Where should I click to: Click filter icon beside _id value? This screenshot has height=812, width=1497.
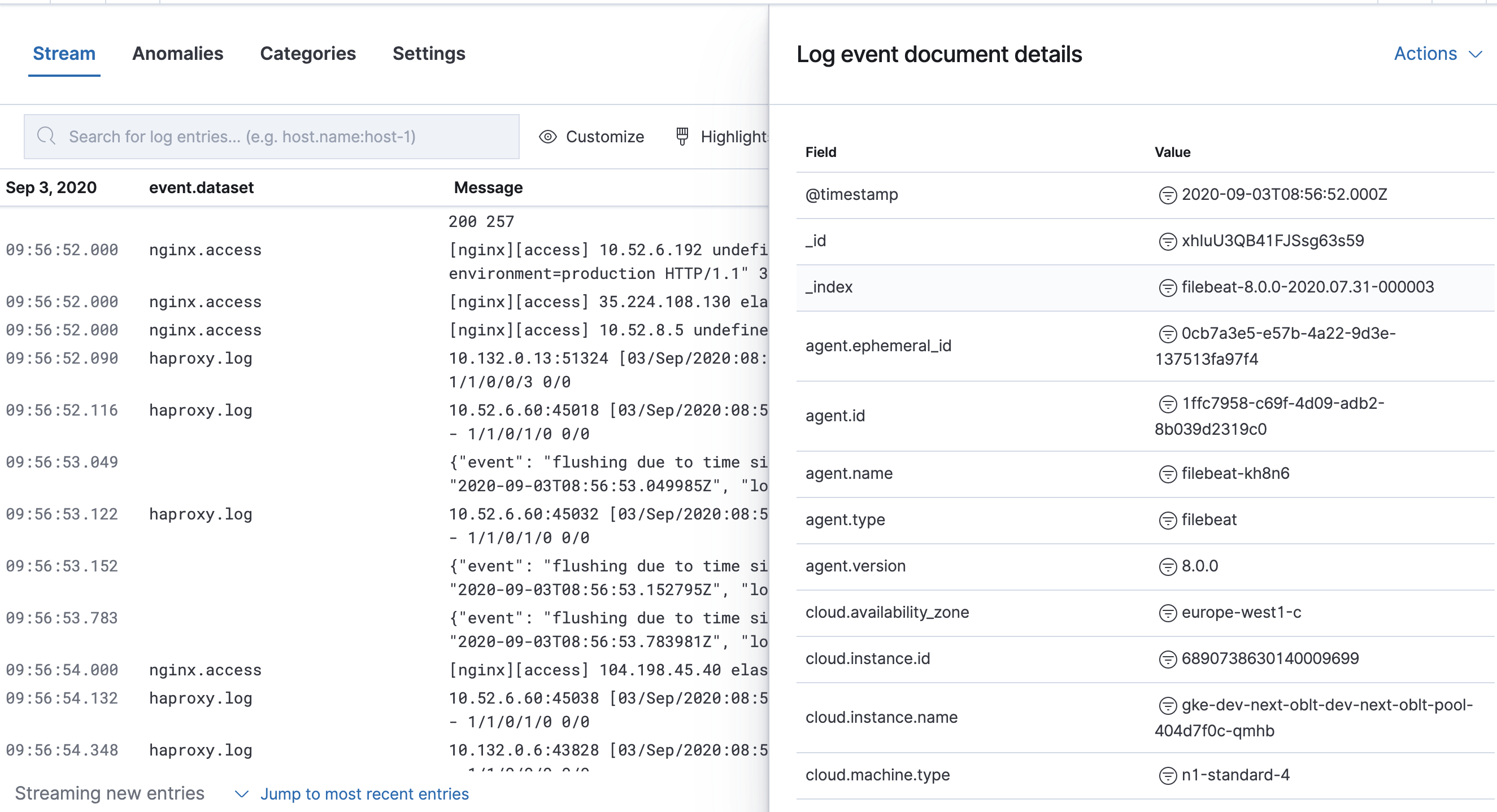pos(1167,242)
